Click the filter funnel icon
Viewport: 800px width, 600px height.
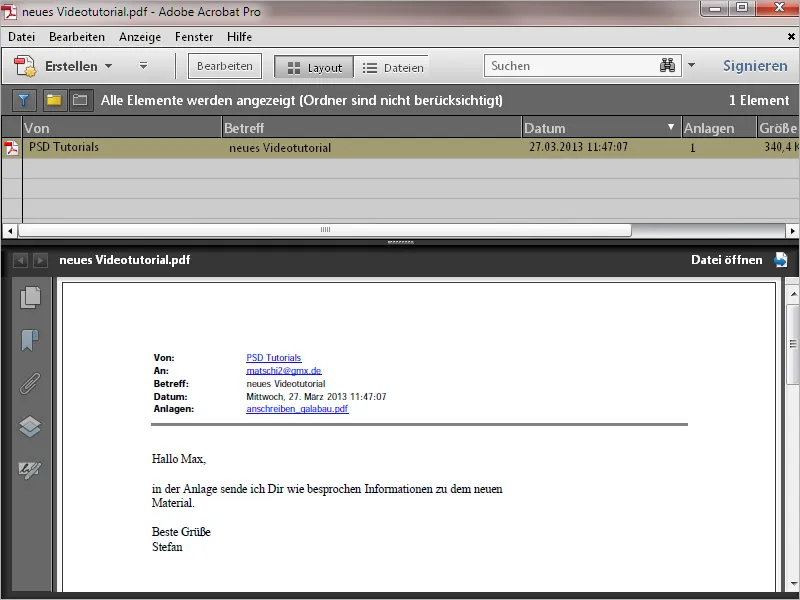[24, 100]
